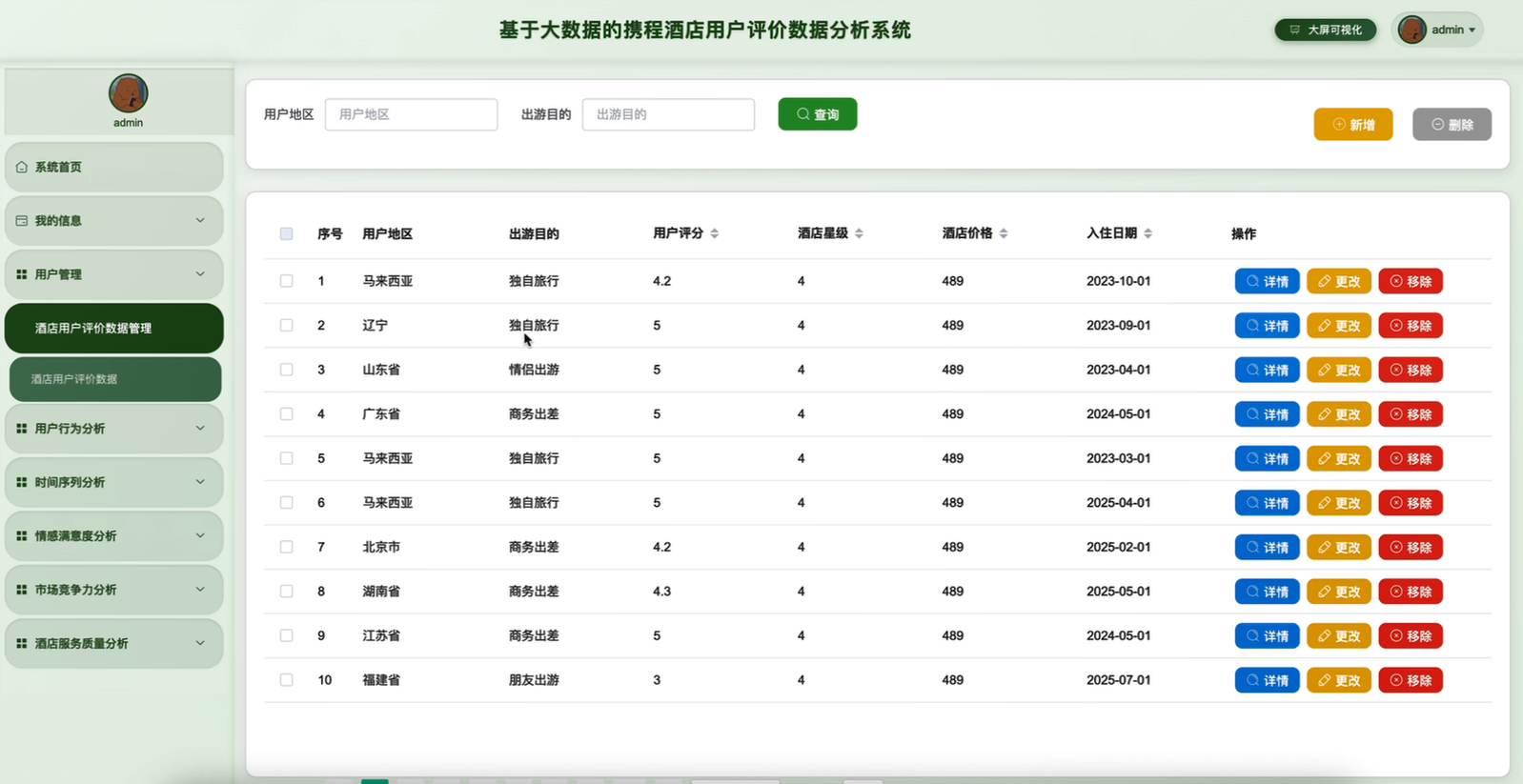Click the green 查询 search button
1523x784 pixels.
pyautogui.click(x=818, y=114)
